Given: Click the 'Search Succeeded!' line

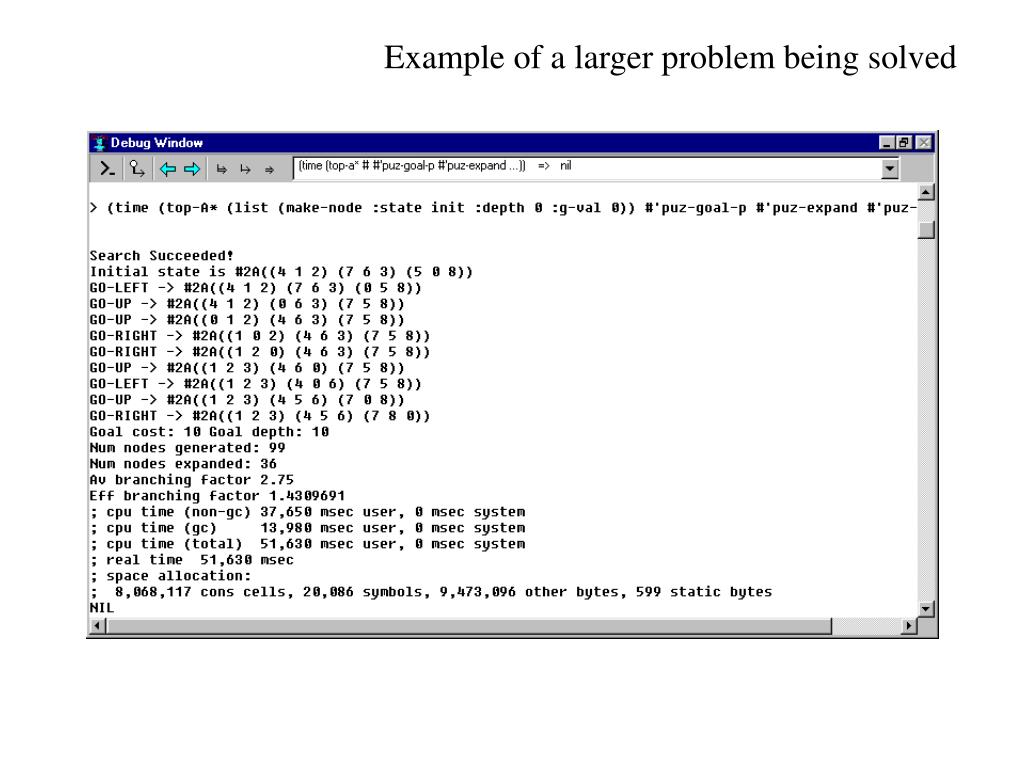Looking at the screenshot, I should point(161,255).
